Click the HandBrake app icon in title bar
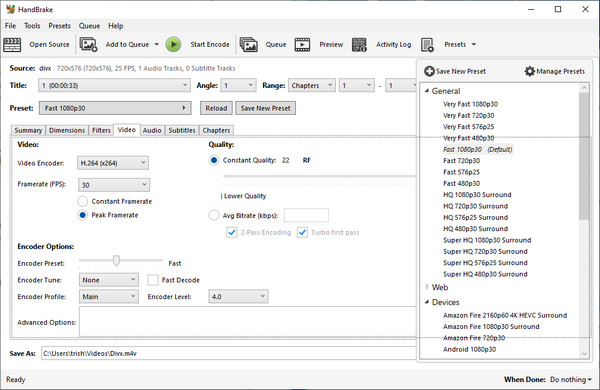This screenshot has height=390, width=600. pyautogui.click(x=10, y=9)
